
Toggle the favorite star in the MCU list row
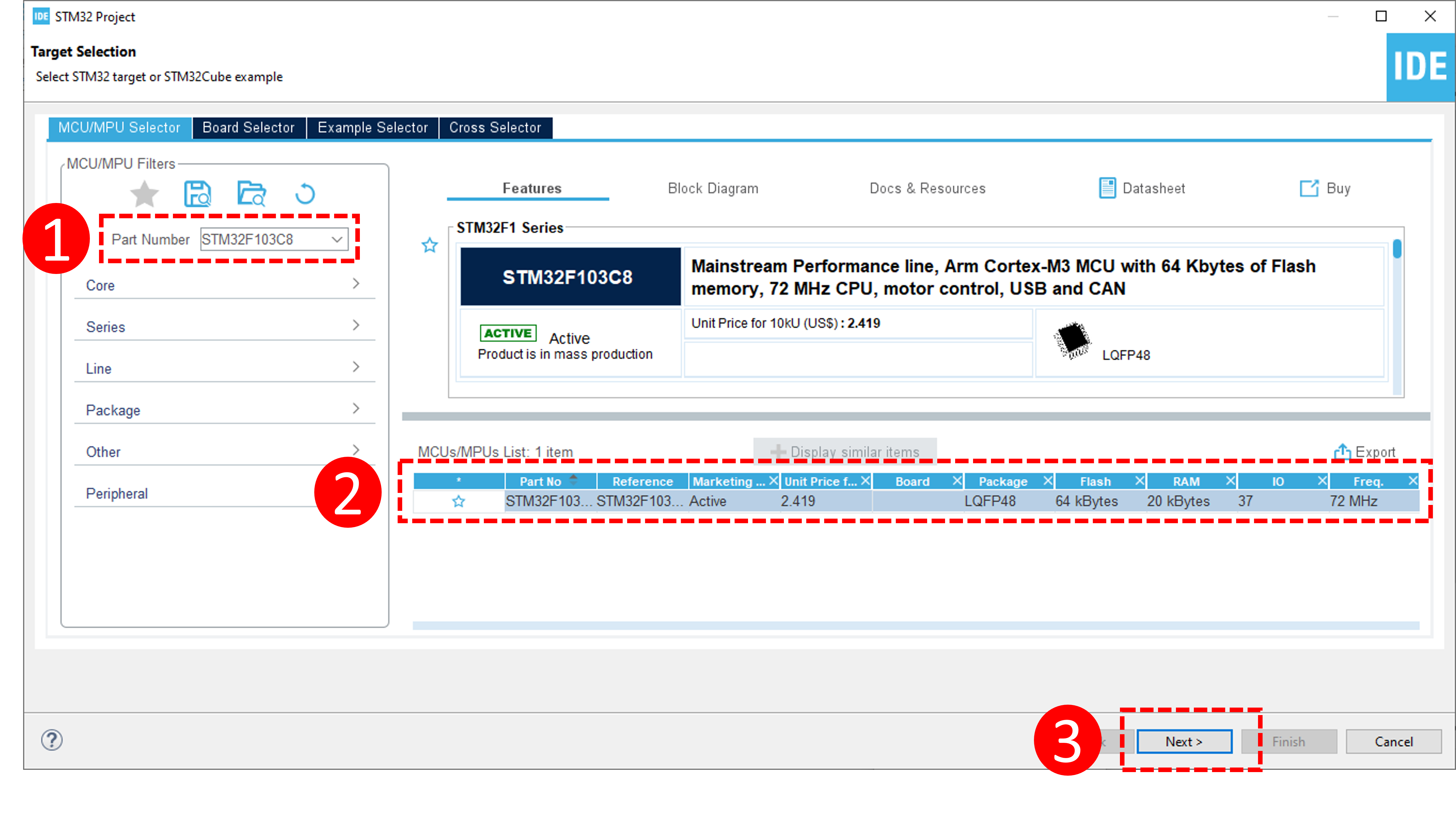click(x=459, y=501)
